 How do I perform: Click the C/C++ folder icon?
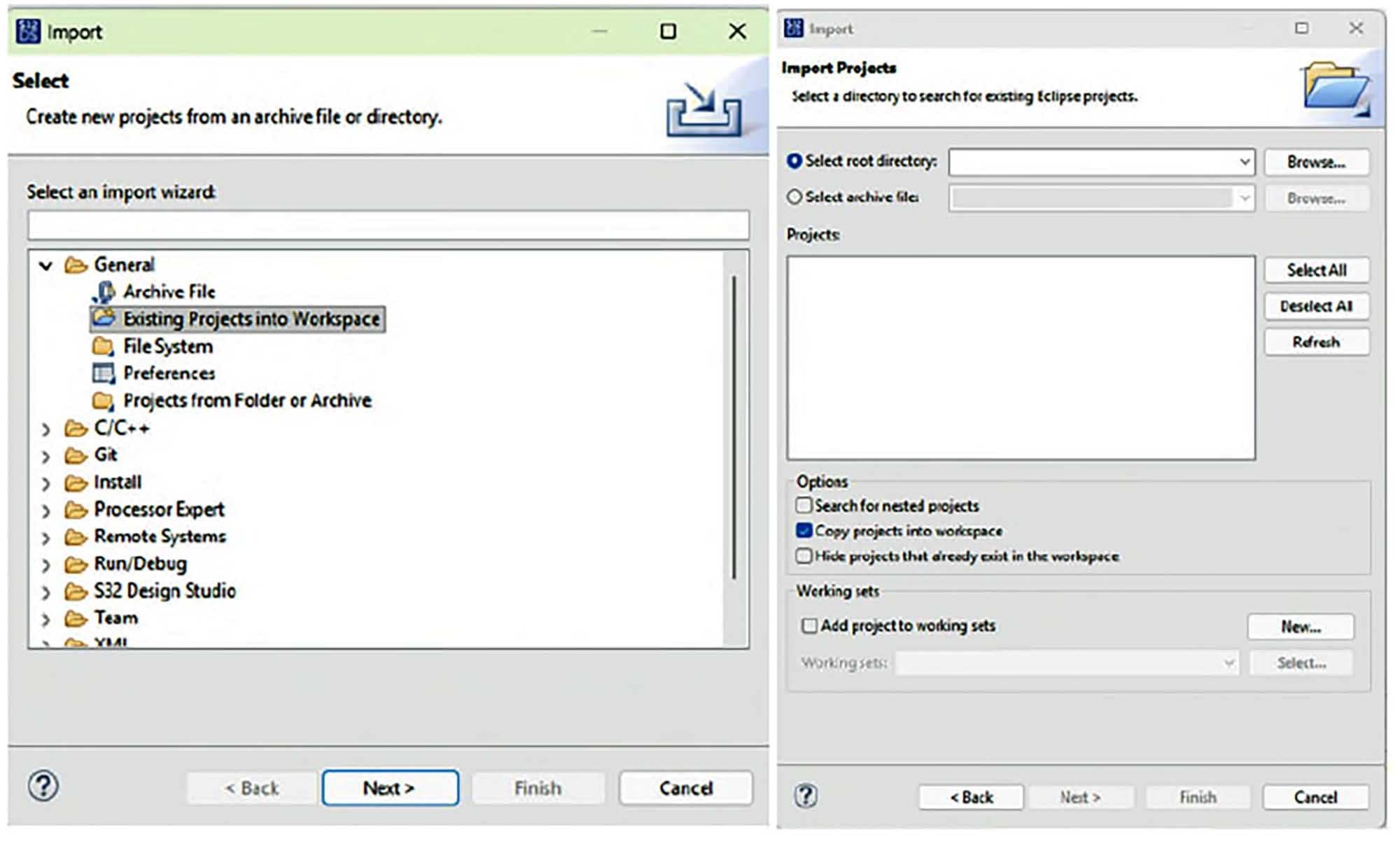[x=76, y=428]
